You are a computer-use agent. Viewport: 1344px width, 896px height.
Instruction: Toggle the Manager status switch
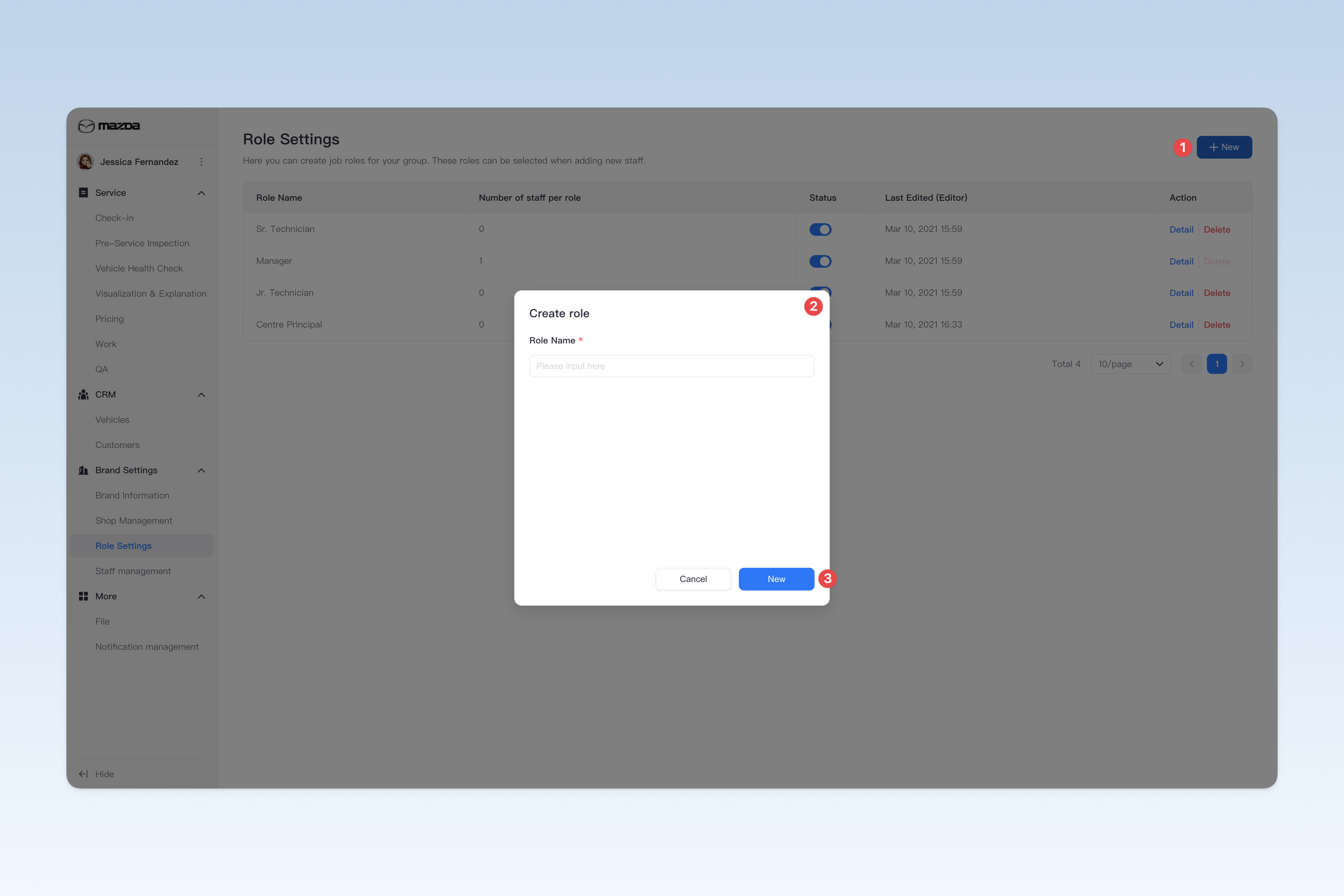[820, 261]
